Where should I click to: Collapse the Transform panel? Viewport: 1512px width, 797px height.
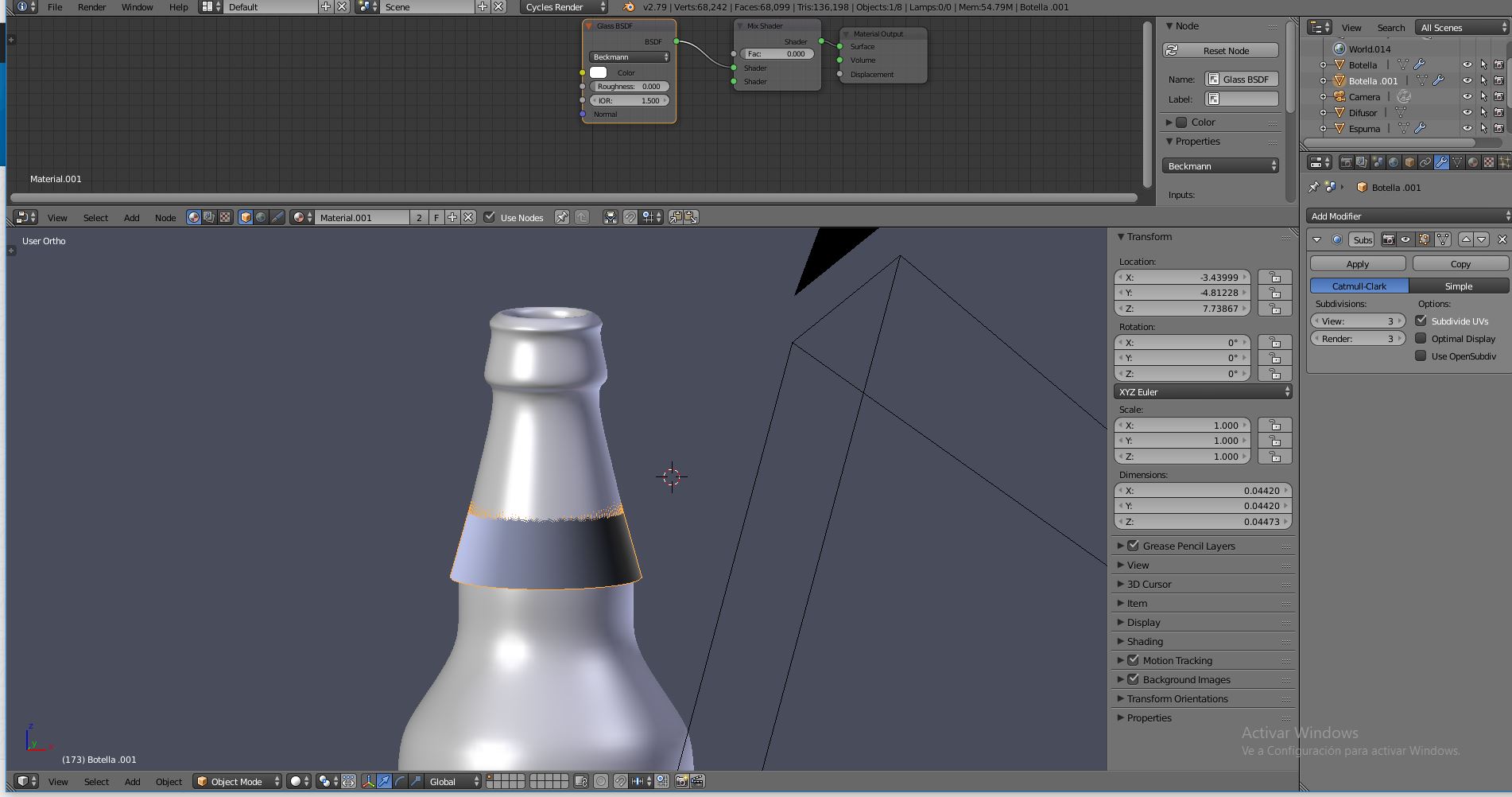pos(1149,236)
